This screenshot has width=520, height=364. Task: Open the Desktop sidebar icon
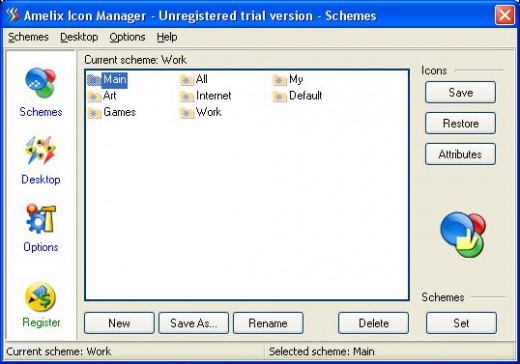[x=40, y=150]
